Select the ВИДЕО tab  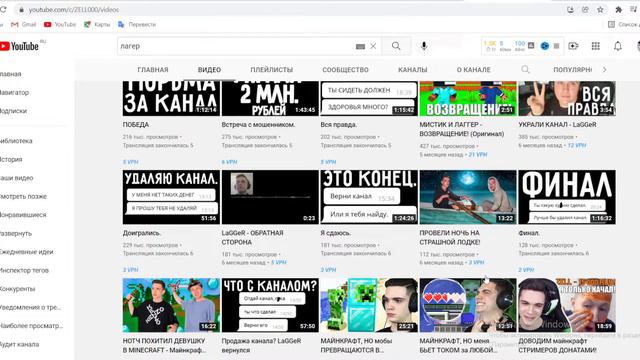coord(209,70)
